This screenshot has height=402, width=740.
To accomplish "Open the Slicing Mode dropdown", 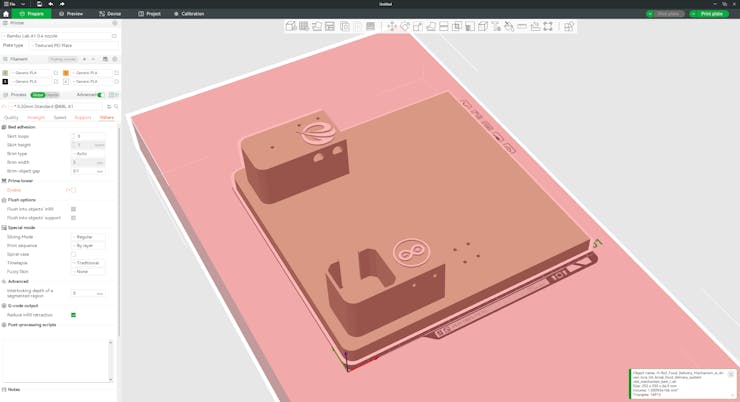I will tap(88, 237).
